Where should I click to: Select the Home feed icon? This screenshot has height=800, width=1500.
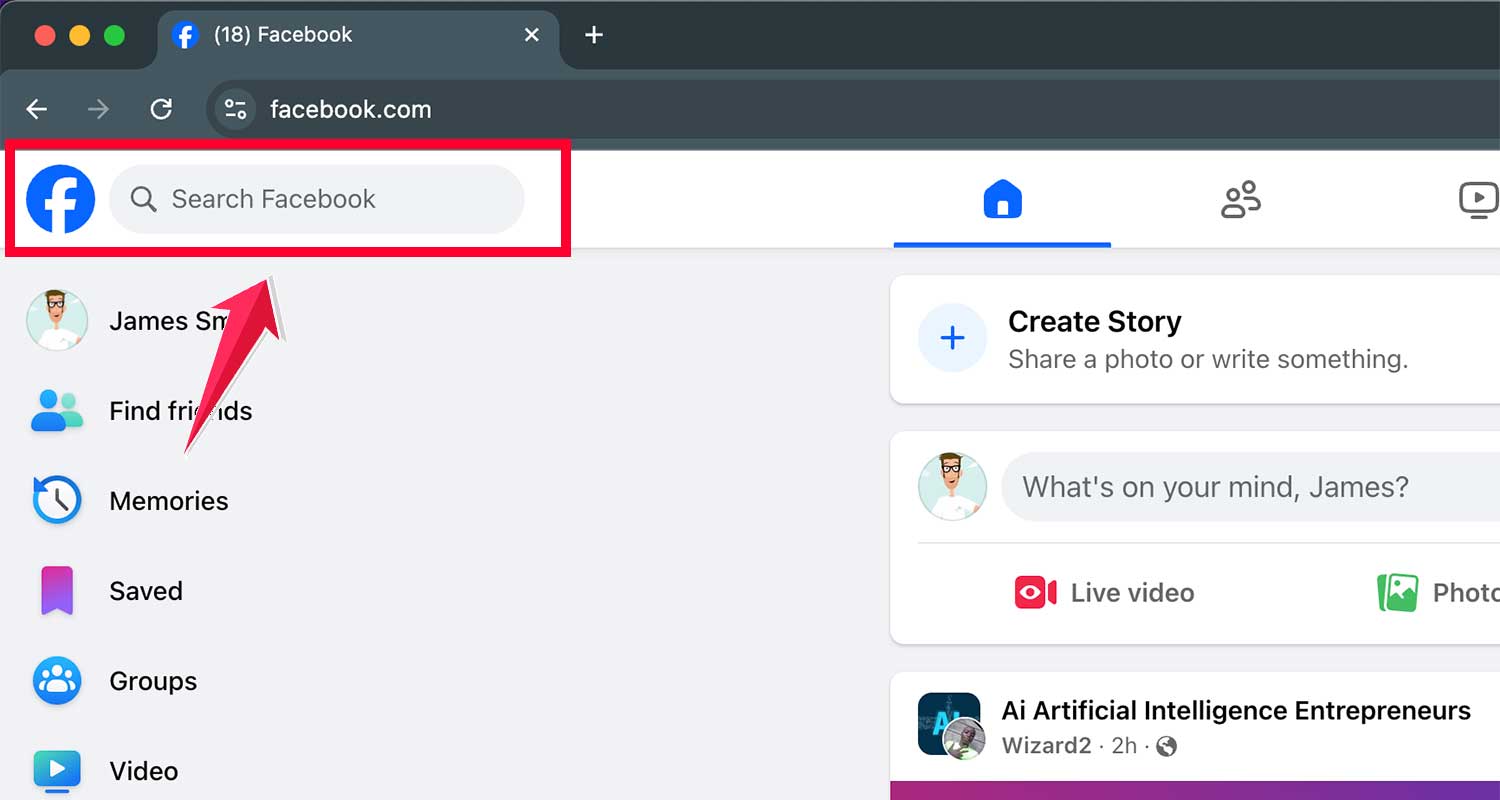[x=1002, y=199]
